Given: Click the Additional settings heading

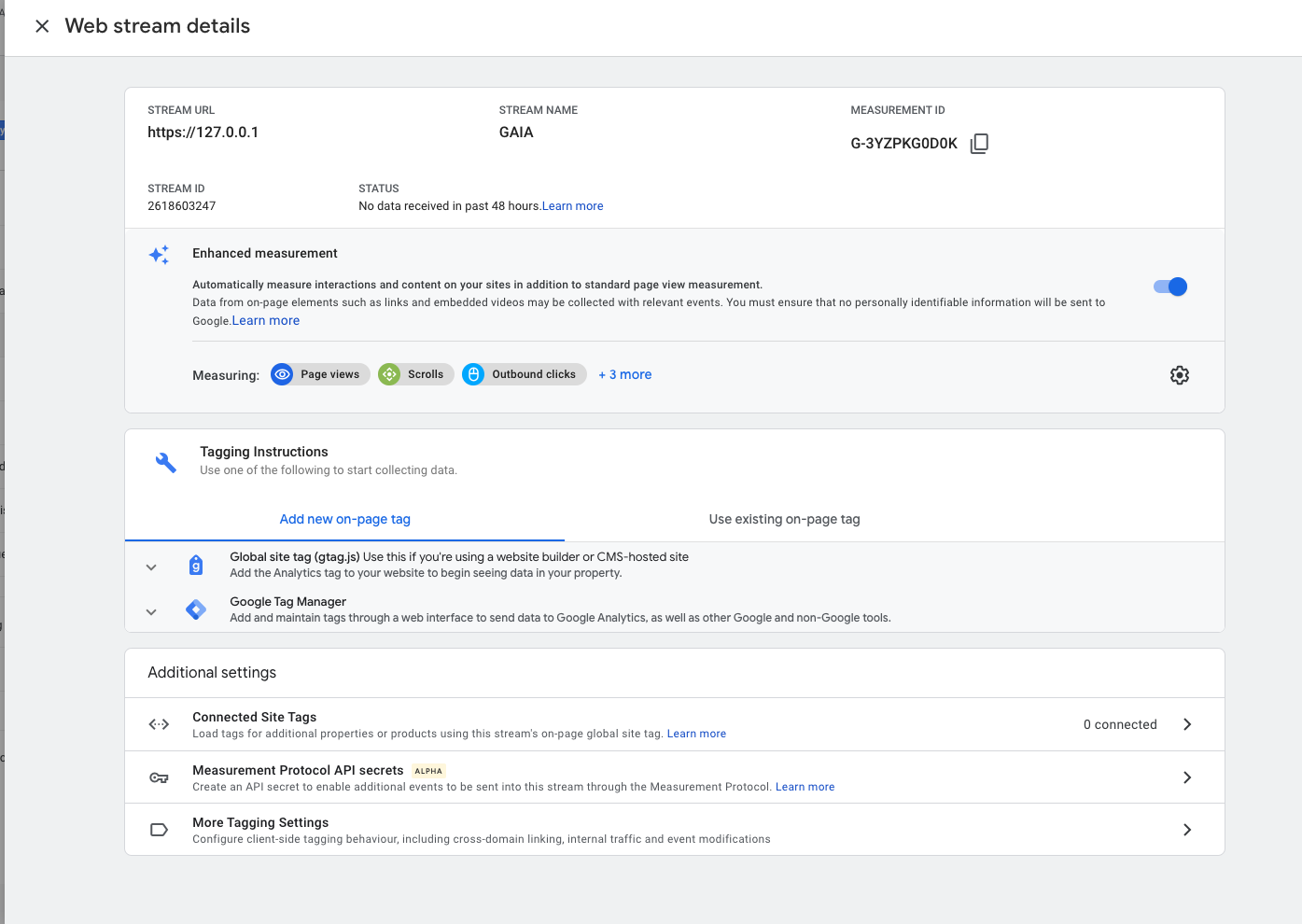Looking at the screenshot, I should pyautogui.click(x=212, y=673).
